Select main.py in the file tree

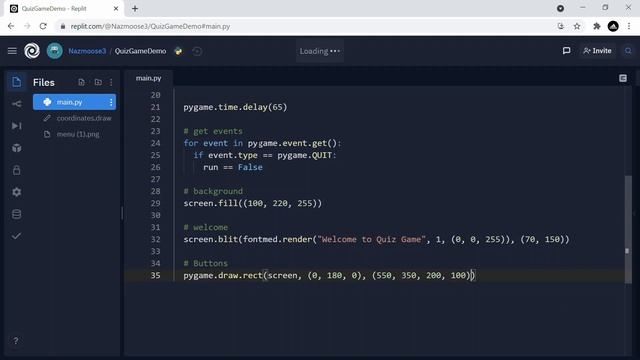tap(74, 102)
